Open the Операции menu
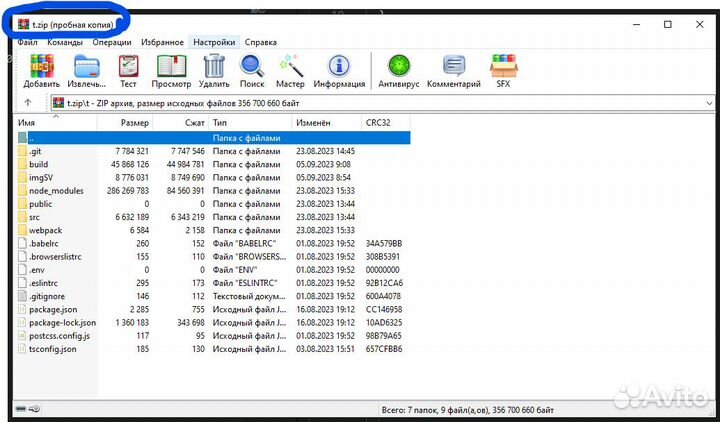The image size is (720, 422). pos(112,42)
